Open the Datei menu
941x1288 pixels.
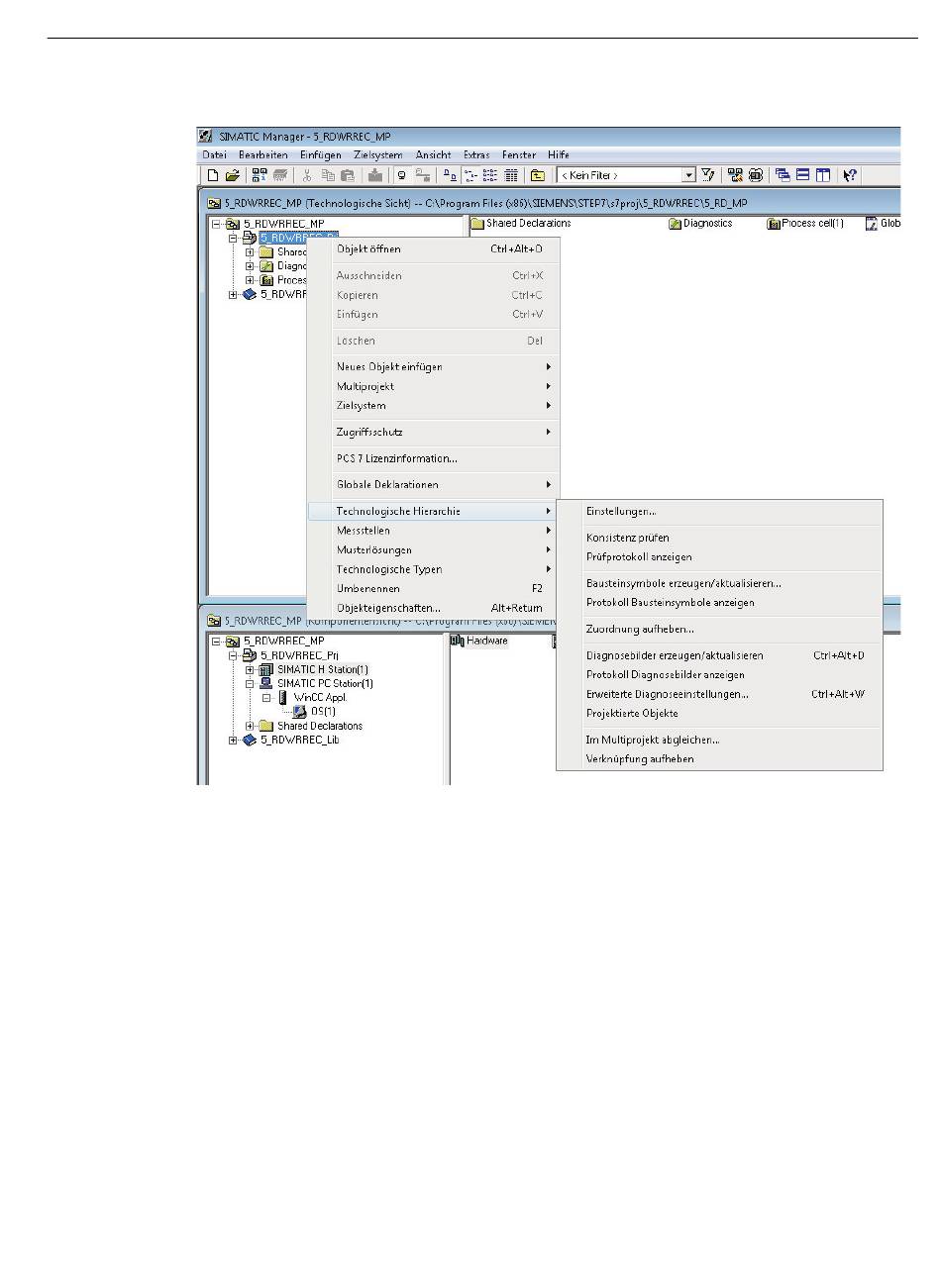coord(215,155)
